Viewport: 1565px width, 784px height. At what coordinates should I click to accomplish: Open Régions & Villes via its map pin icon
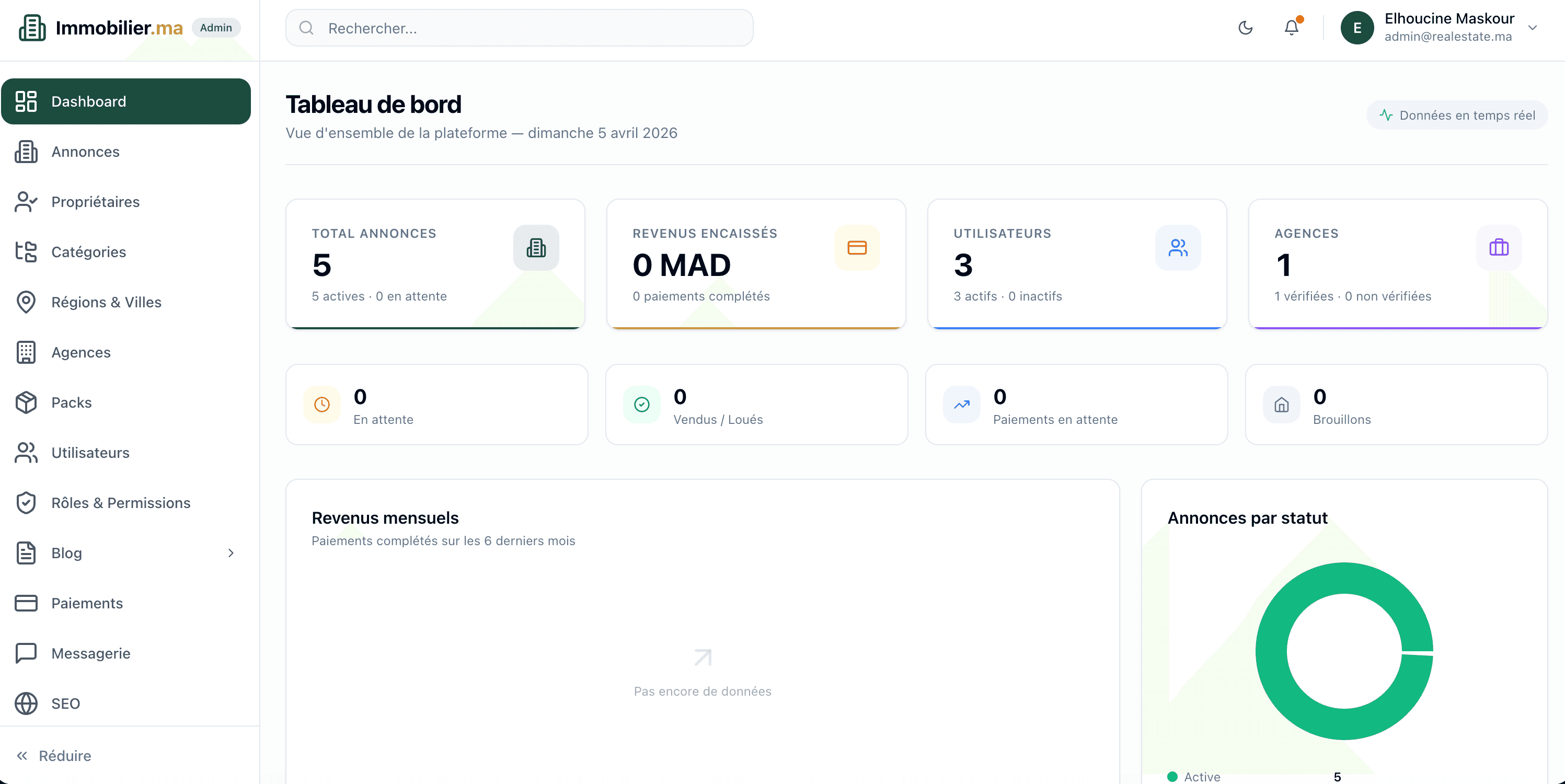coord(26,302)
